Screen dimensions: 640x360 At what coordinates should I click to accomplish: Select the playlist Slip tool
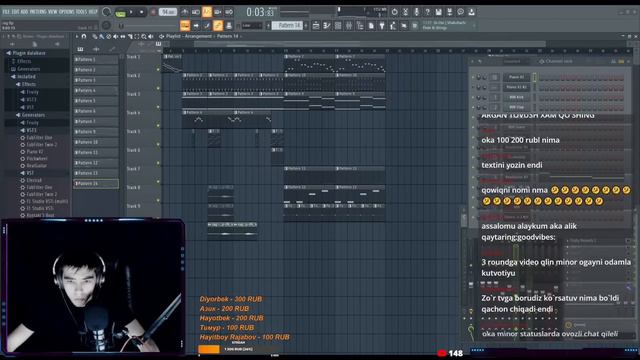tap(123, 36)
